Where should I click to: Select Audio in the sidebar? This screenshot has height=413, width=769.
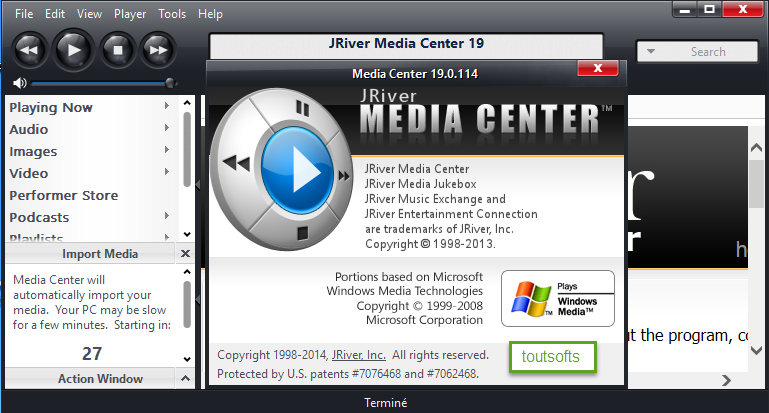28,129
